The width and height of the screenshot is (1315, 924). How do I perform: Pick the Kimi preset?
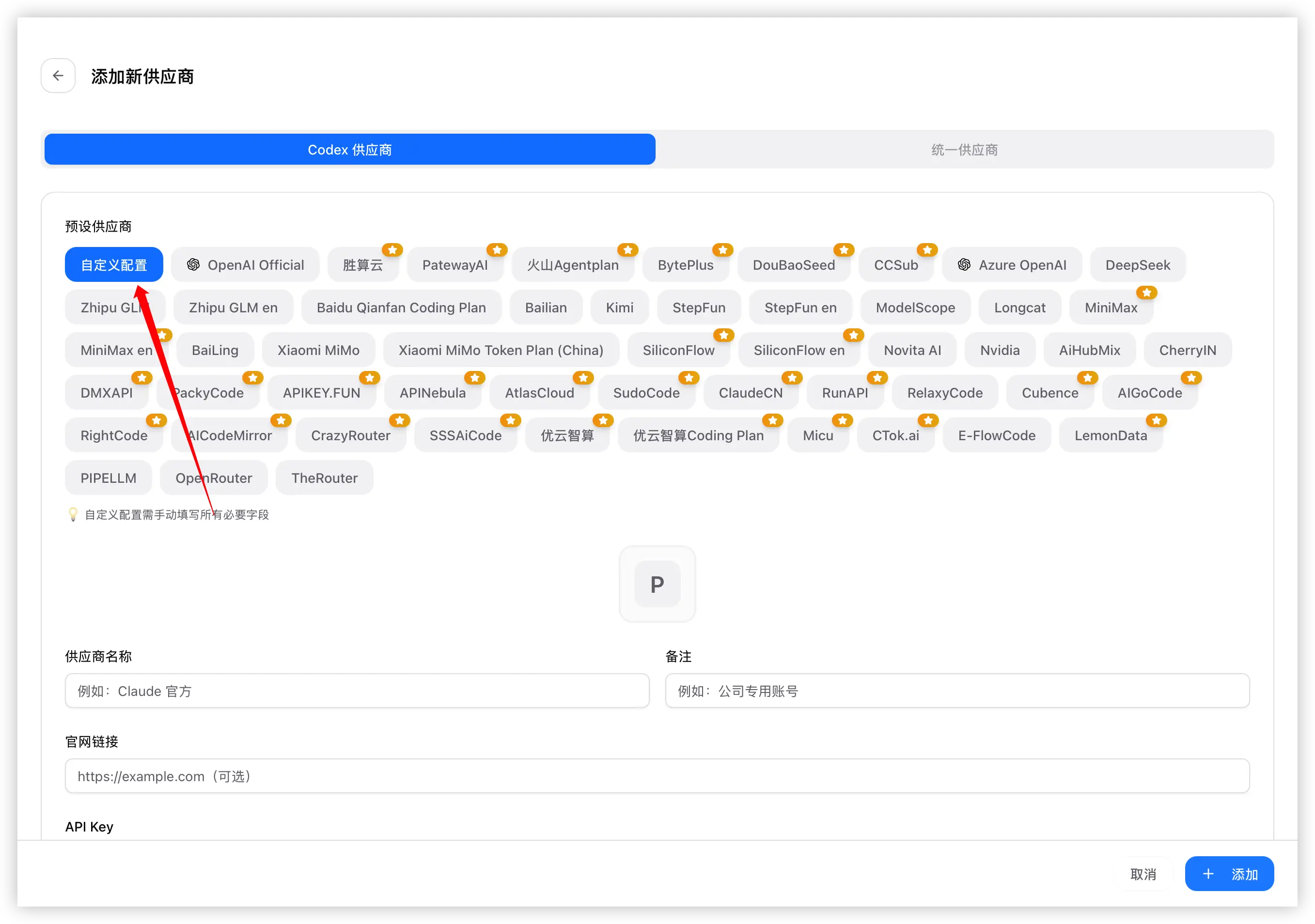point(620,308)
